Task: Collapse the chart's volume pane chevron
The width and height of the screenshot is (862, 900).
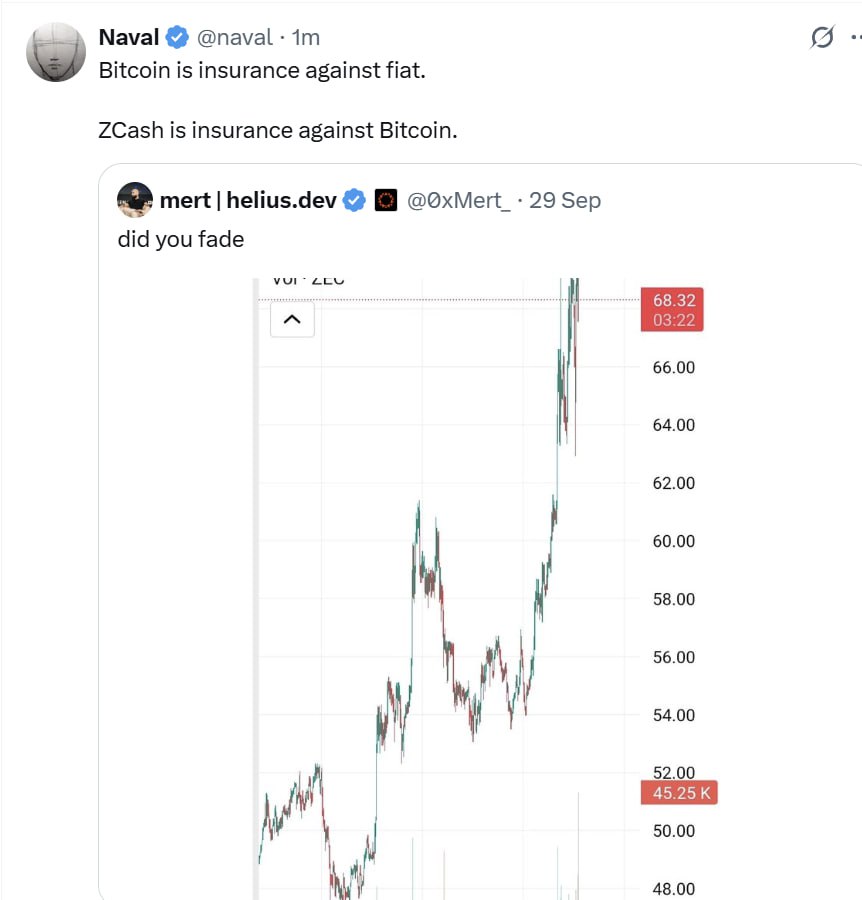Action: (292, 320)
